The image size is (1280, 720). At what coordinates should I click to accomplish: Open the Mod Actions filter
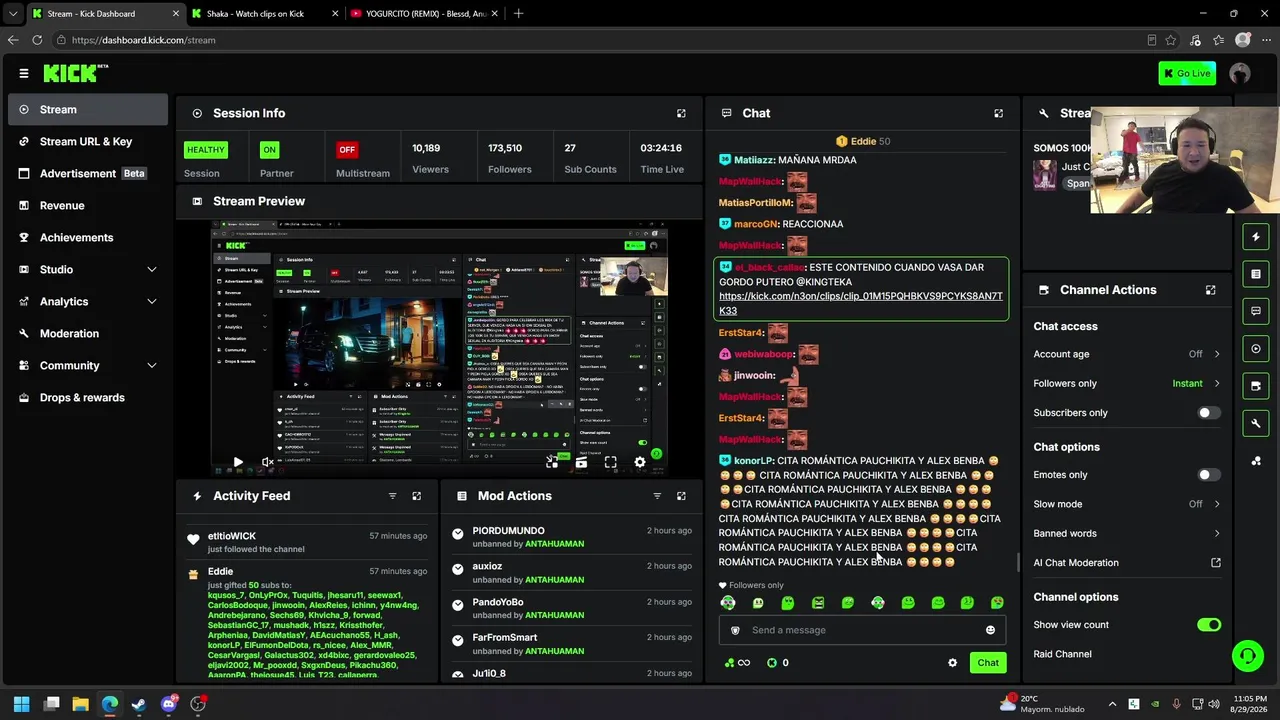[x=657, y=496]
